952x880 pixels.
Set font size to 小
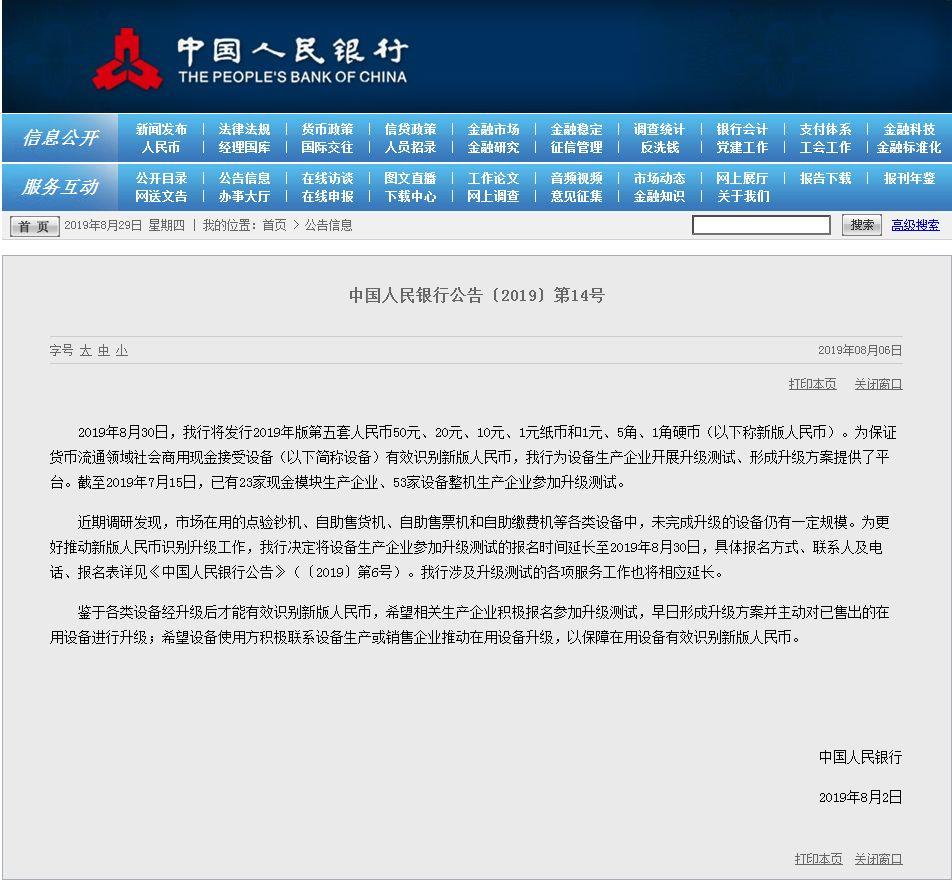pos(122,350)
